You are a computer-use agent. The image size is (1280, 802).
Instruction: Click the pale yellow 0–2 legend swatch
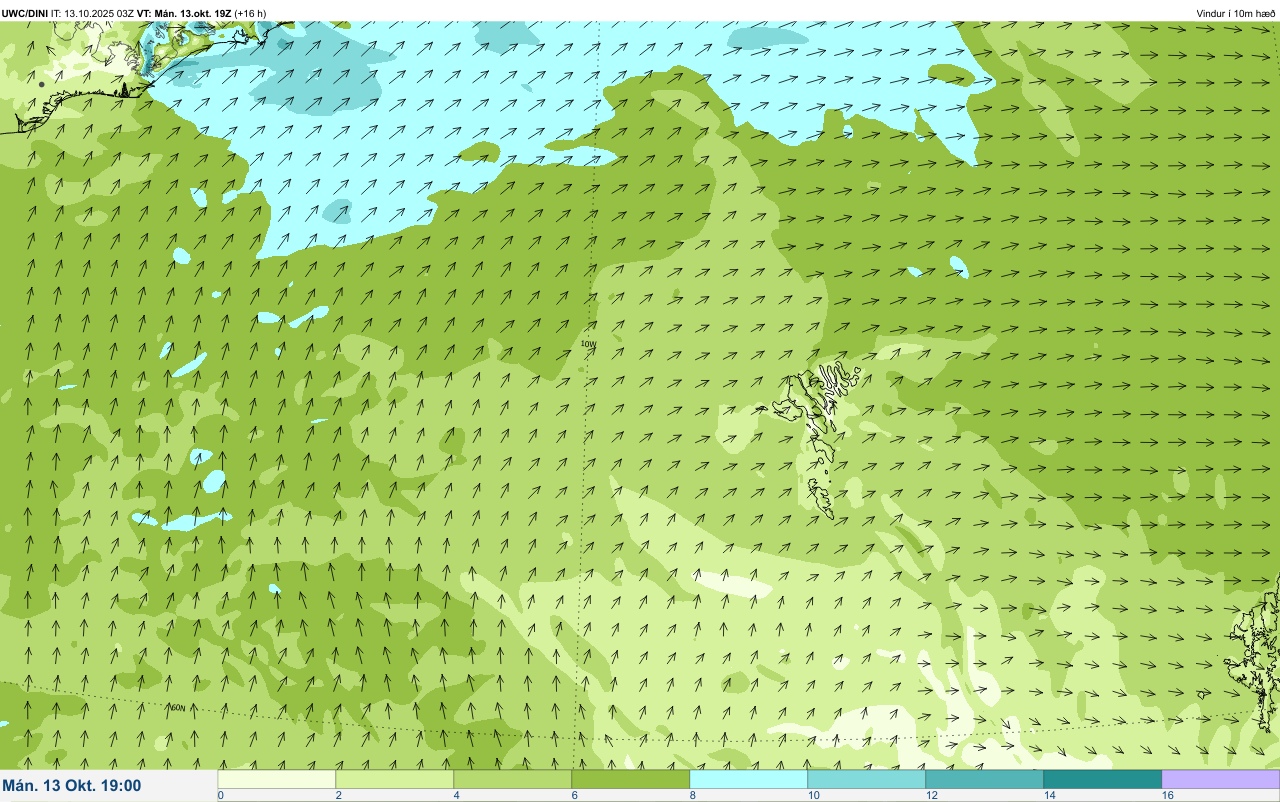[x=277, y=779]
